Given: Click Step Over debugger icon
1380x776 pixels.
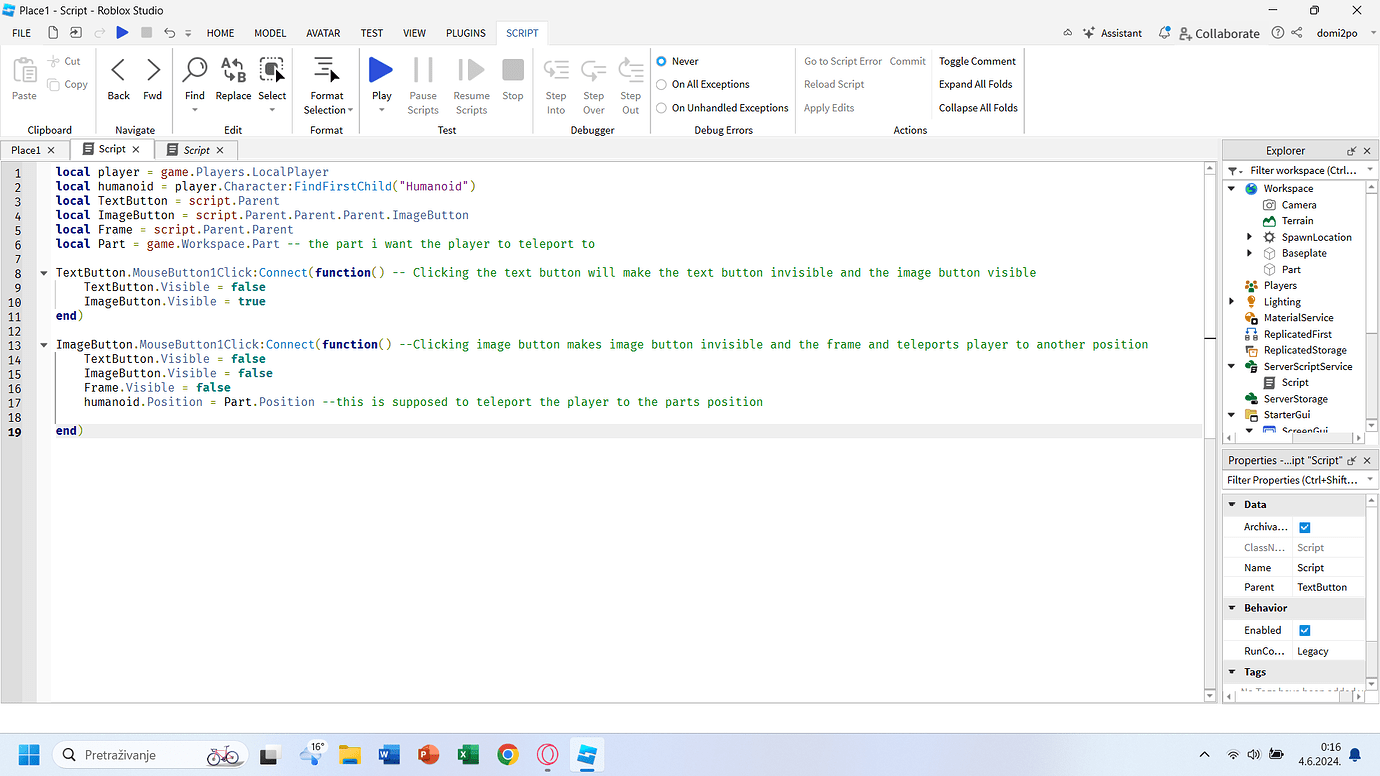Looking at the screenshot, I should tap(594, 70).
